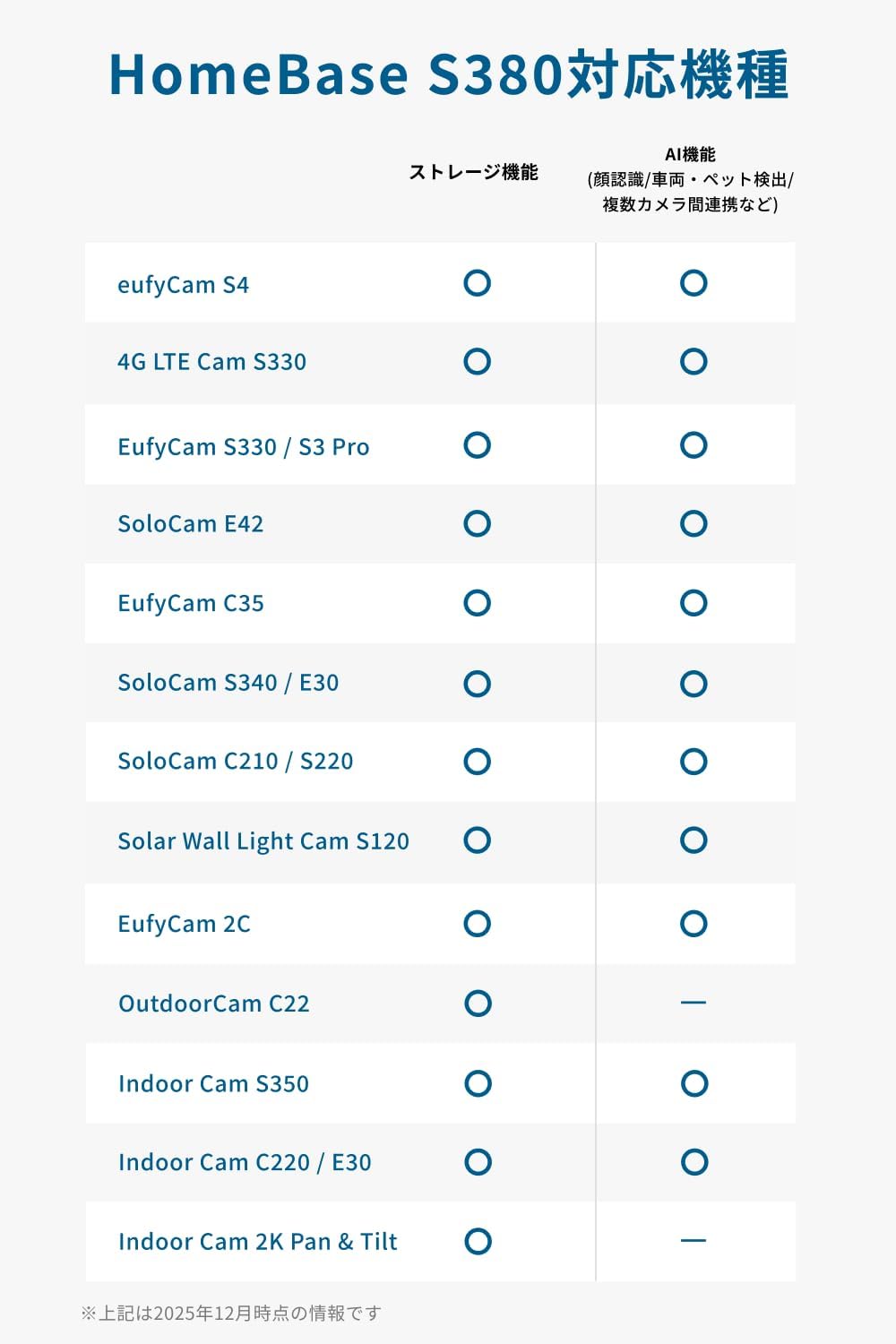896x1344 pixels.
Task: Select the ストレージ機能 column header
Action: pyautogui.click(x=474, y=172)
